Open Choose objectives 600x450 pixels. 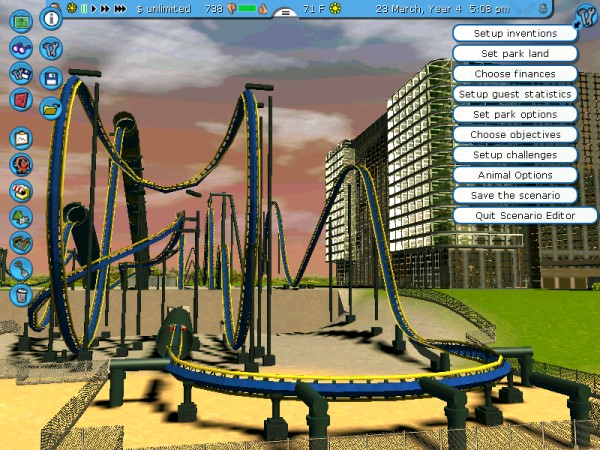coord(515,135)
